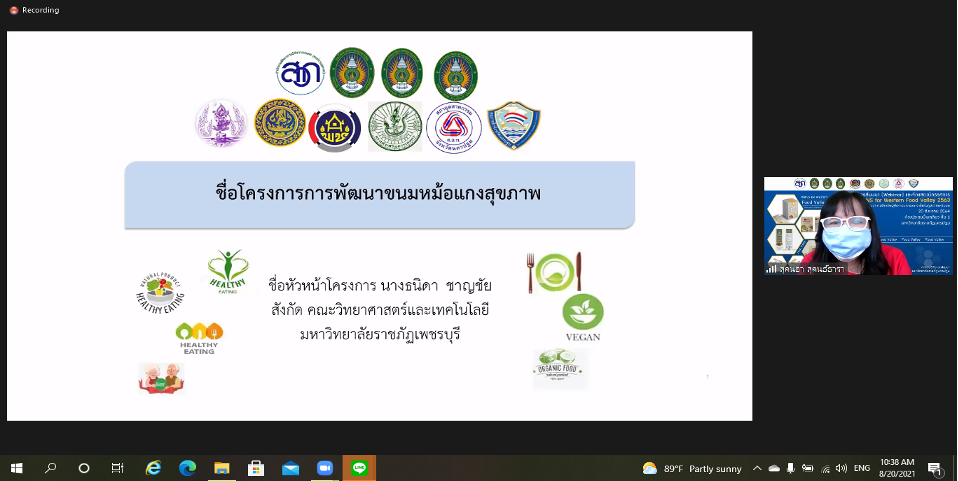This screenshot has width=958, height=481.
Task: Open File Explorer from the taskbar
Action: coord(221,468)
